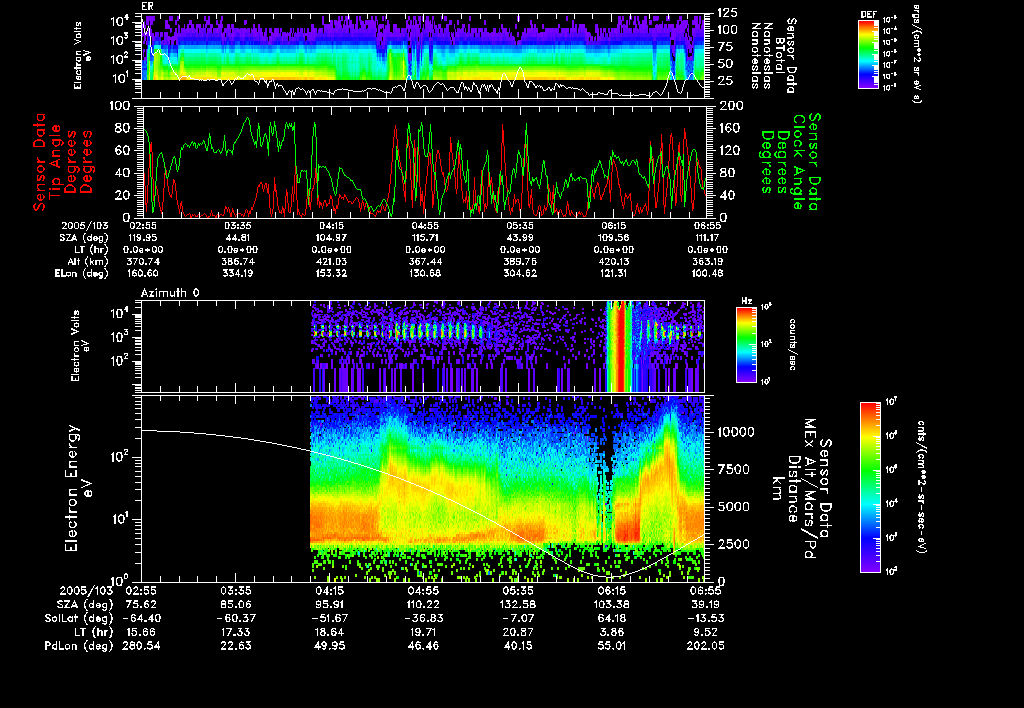Select the local time value 18.64

(x=330, y=632)
